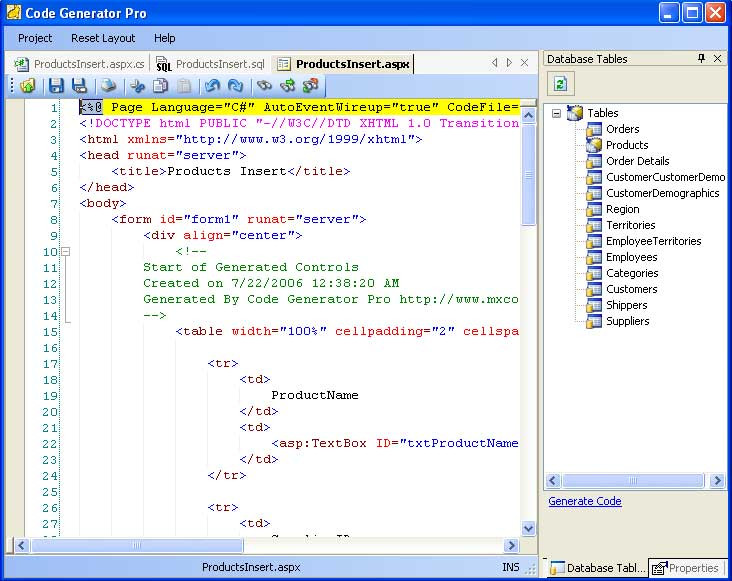Click the editor horizontal scrollbar thumb
Screen dimensions: 732x581
(x=136, y=545)
